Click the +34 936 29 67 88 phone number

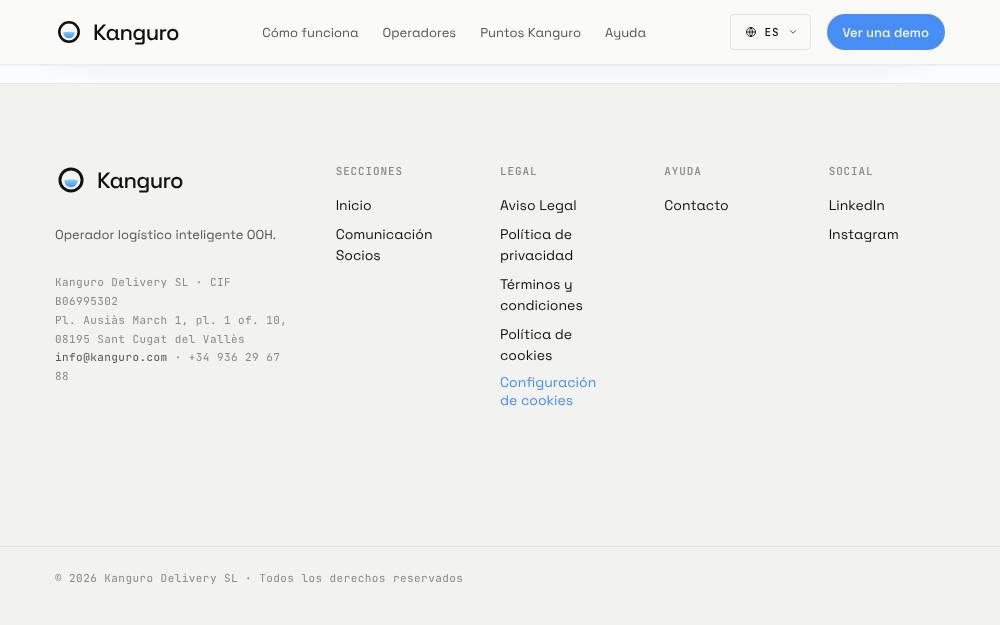click(x=167, y=367)
